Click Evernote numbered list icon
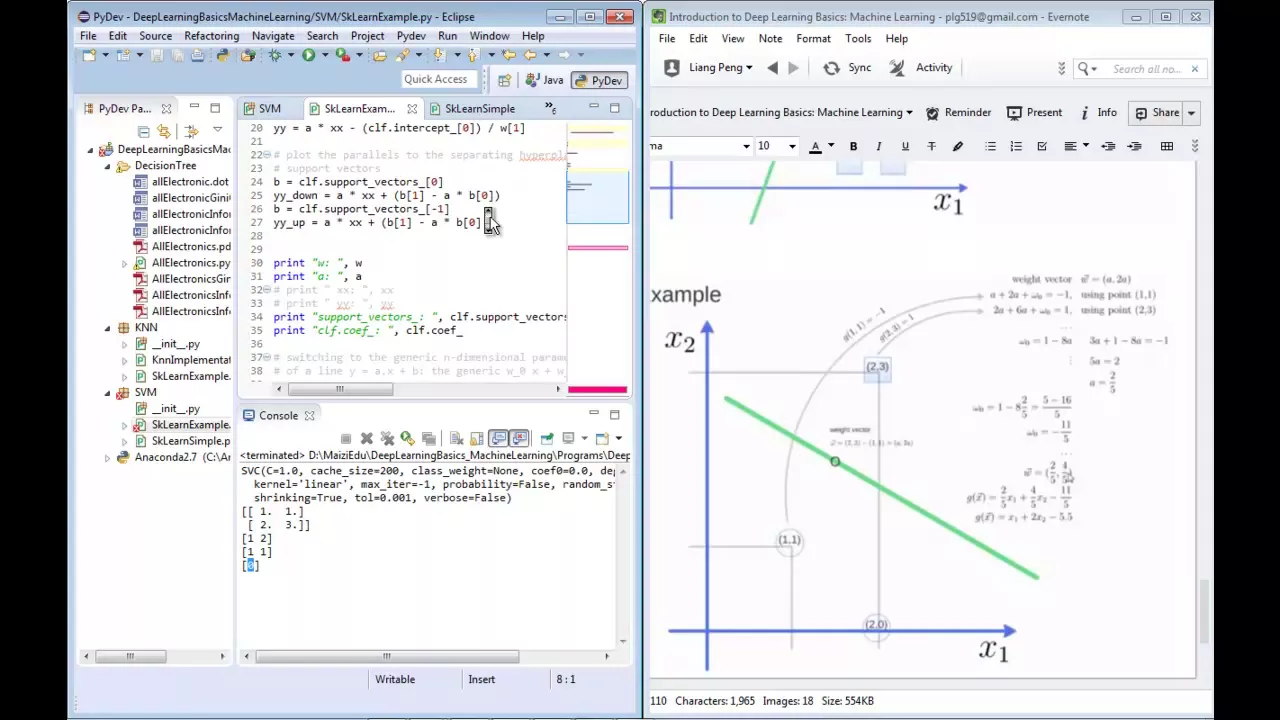The height and width of the screenshot is (720, 1280). [1016, 146]
